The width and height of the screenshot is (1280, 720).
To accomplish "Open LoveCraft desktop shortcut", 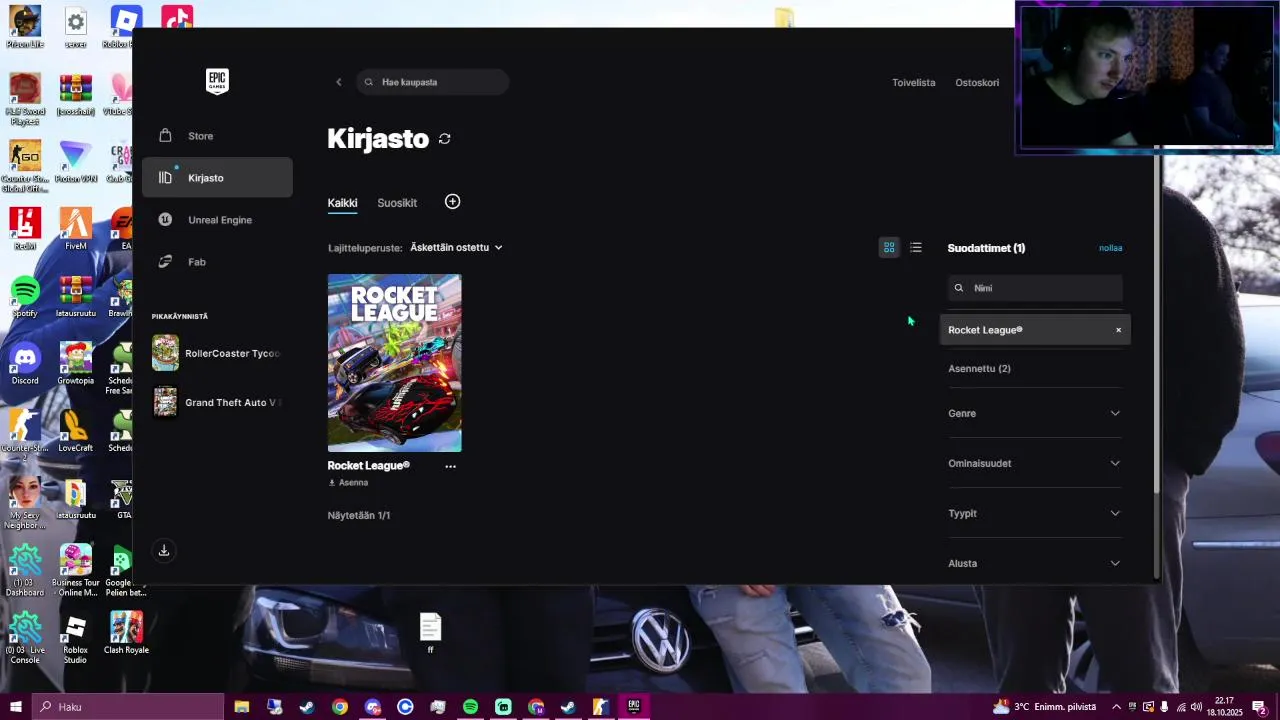I will pos(75,431).
